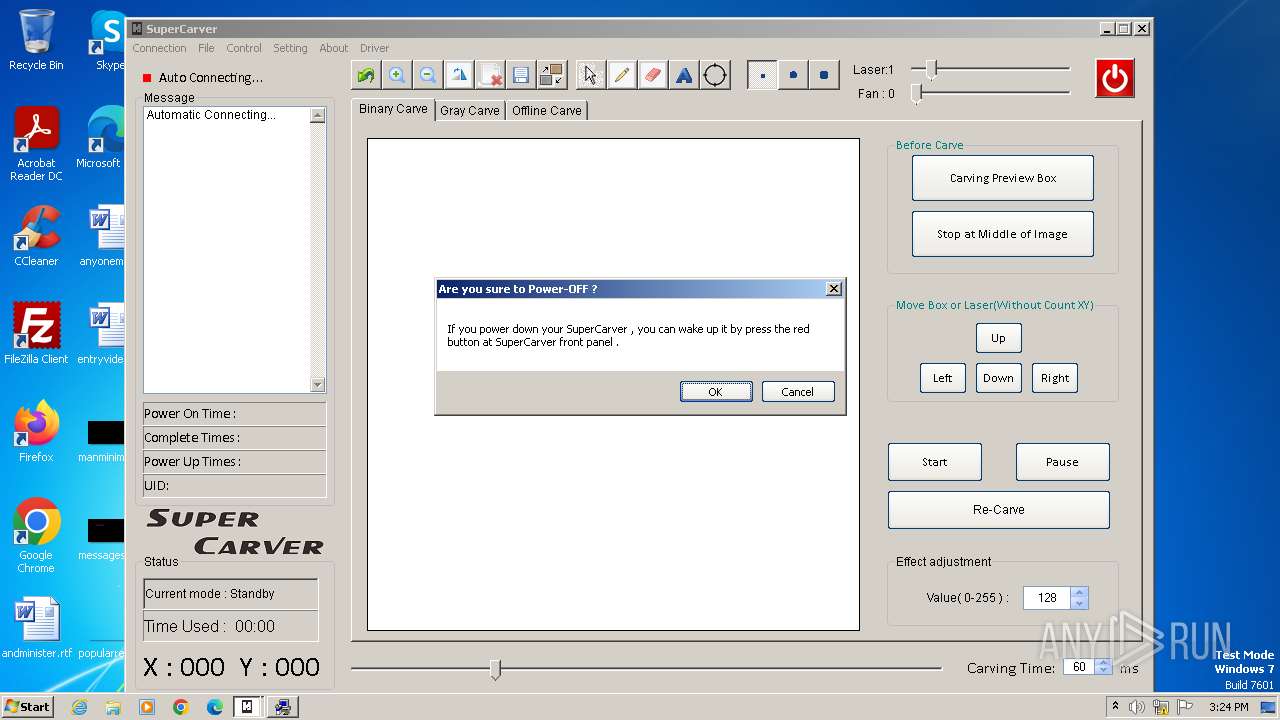Image resolution: width=1280 pixels, height=720 pixels.
Task: Click the green open-image arrow icon
Action: pyautogui.click(x=366, y=75)
